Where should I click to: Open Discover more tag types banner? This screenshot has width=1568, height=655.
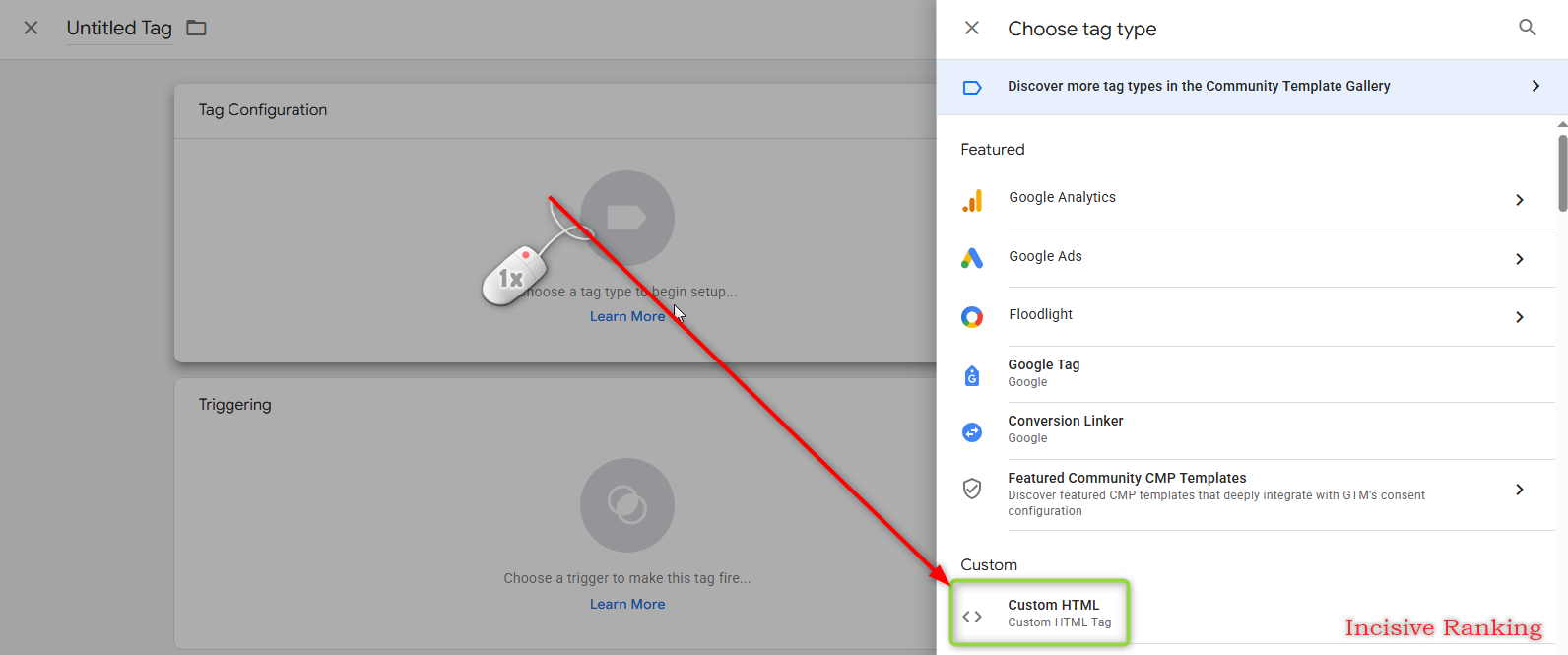(x=1251, y=87)
